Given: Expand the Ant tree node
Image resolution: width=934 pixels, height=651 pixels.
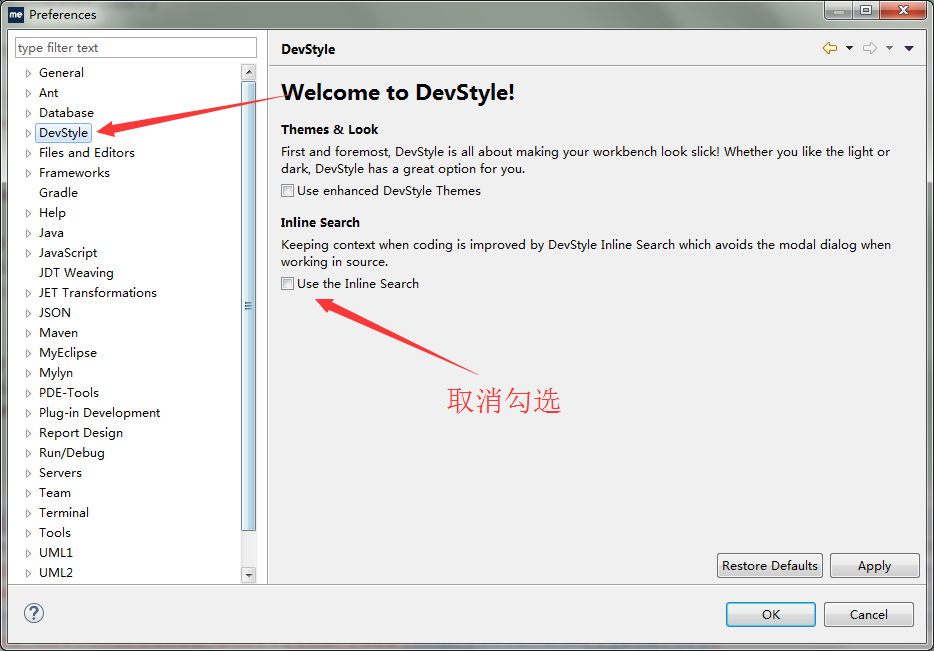Looking at the screenshot, I should [x=28, y=94].
